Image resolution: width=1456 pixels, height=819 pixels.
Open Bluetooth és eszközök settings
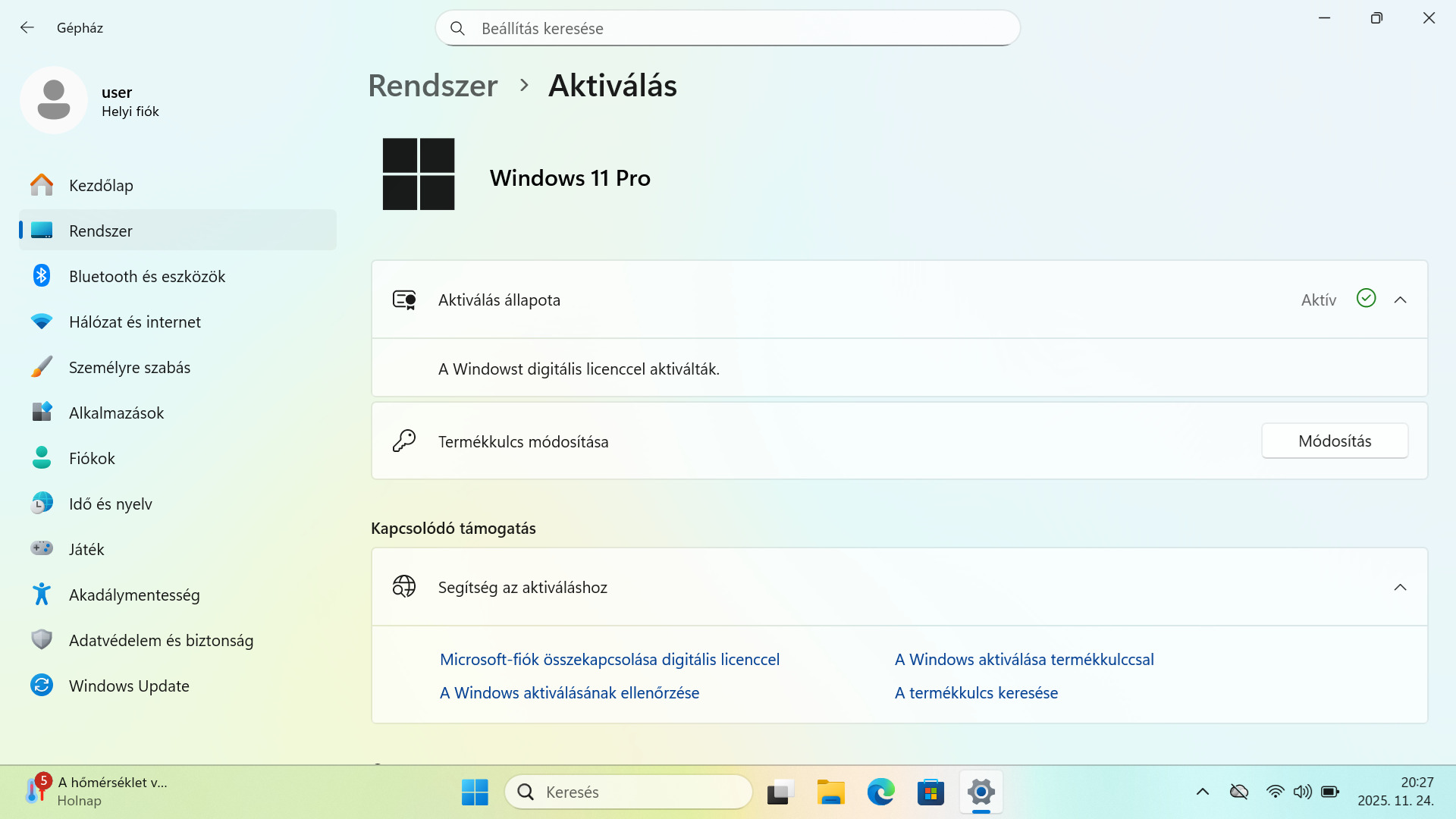coord(146,276)
